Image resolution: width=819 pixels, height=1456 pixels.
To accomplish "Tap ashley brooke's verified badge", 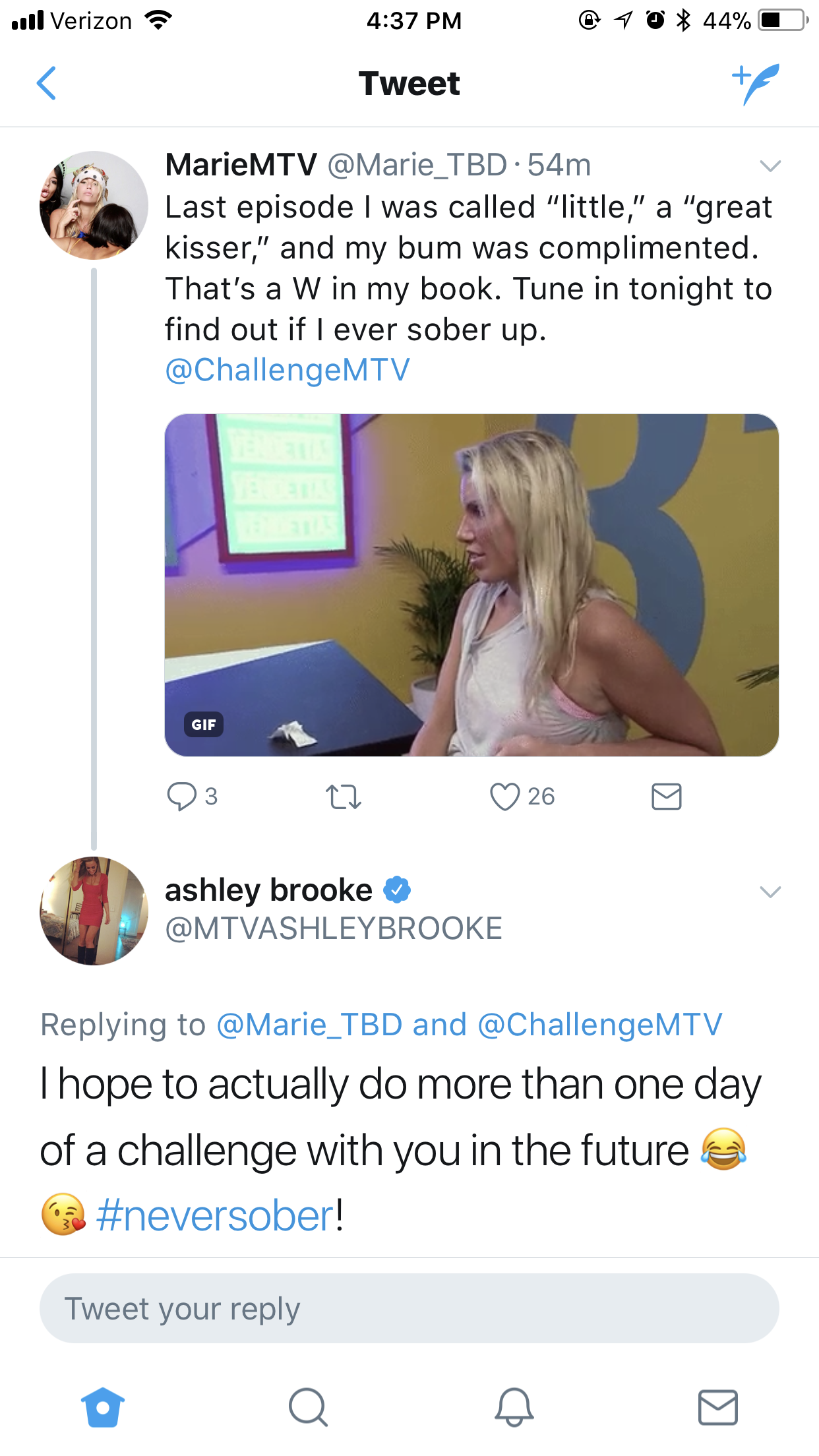I will pyautogui.click(x=397, y=890).
